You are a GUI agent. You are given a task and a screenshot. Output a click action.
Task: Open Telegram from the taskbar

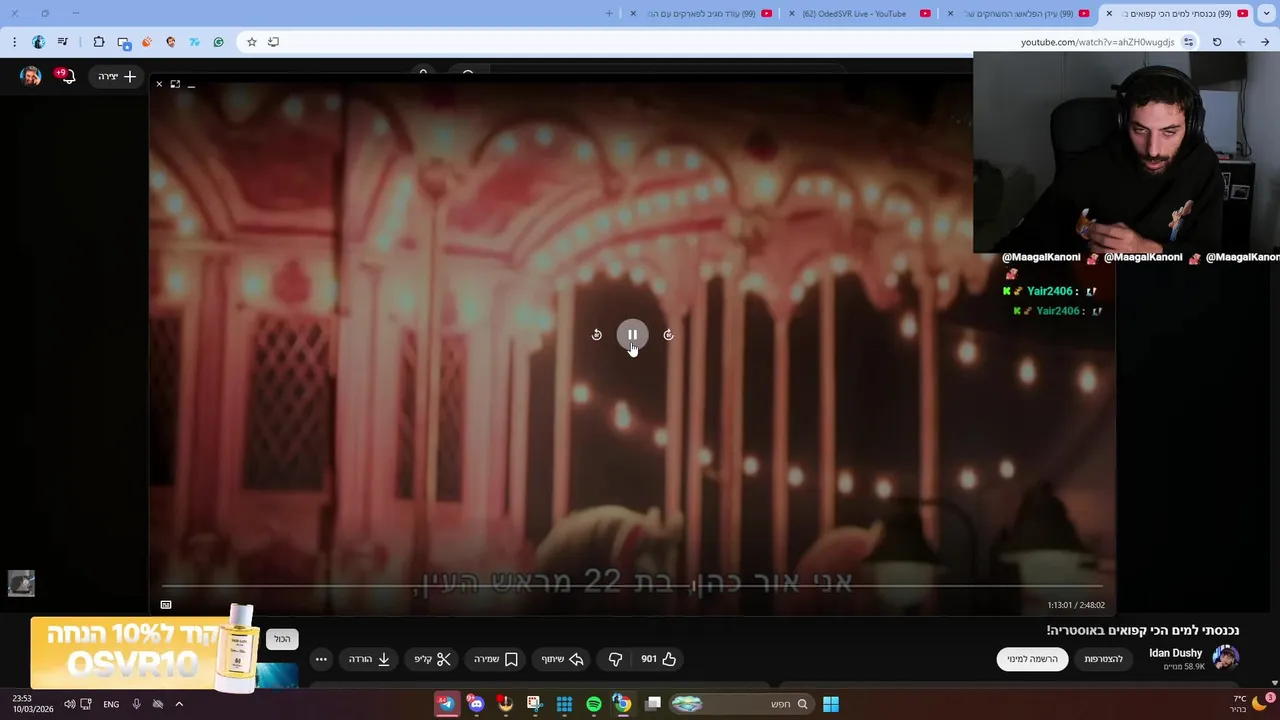(447, 704)
